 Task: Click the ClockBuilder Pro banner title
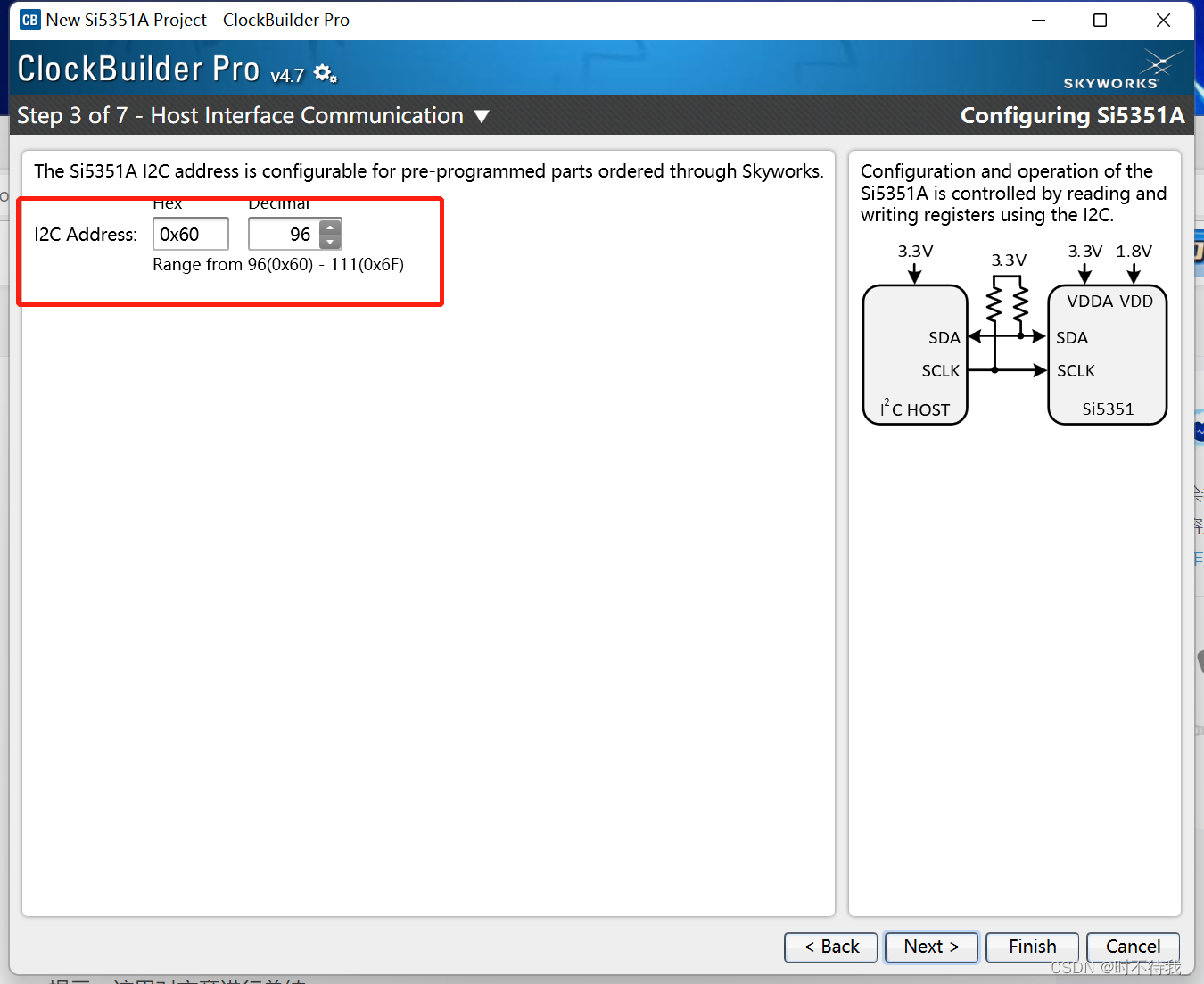tap(139, 70)
